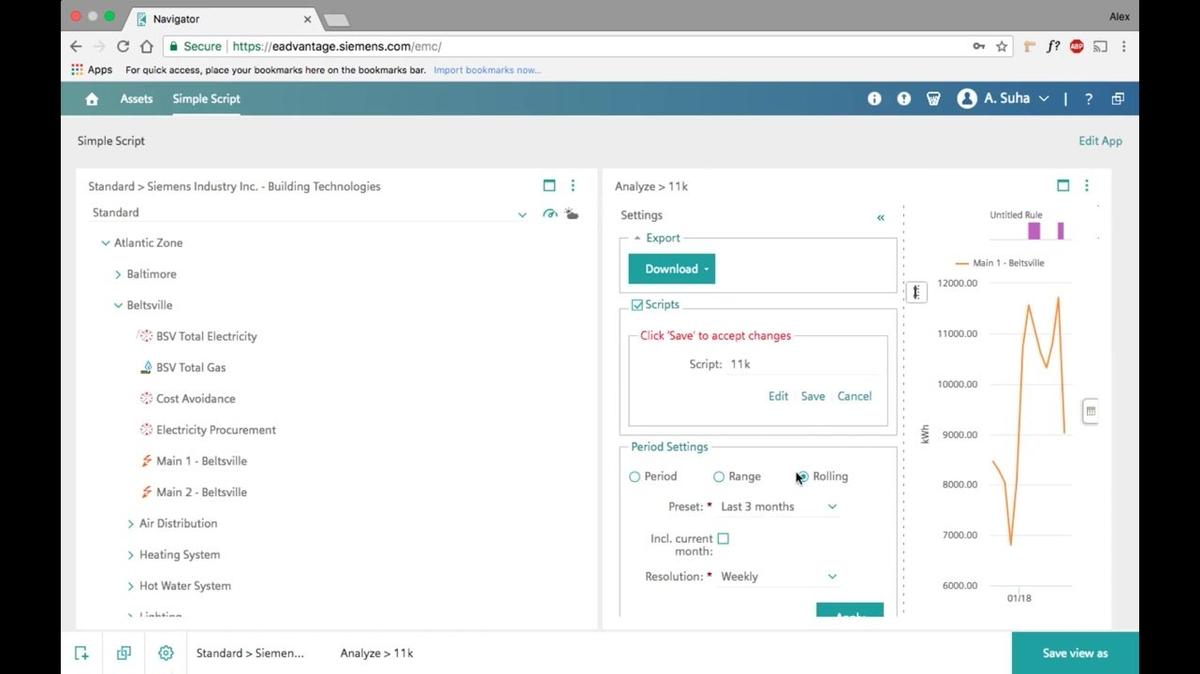The height and width of the screenshot is (674, 1200).
Task: Expand the Hot Water System node
Action: click(x=131, y=586)
